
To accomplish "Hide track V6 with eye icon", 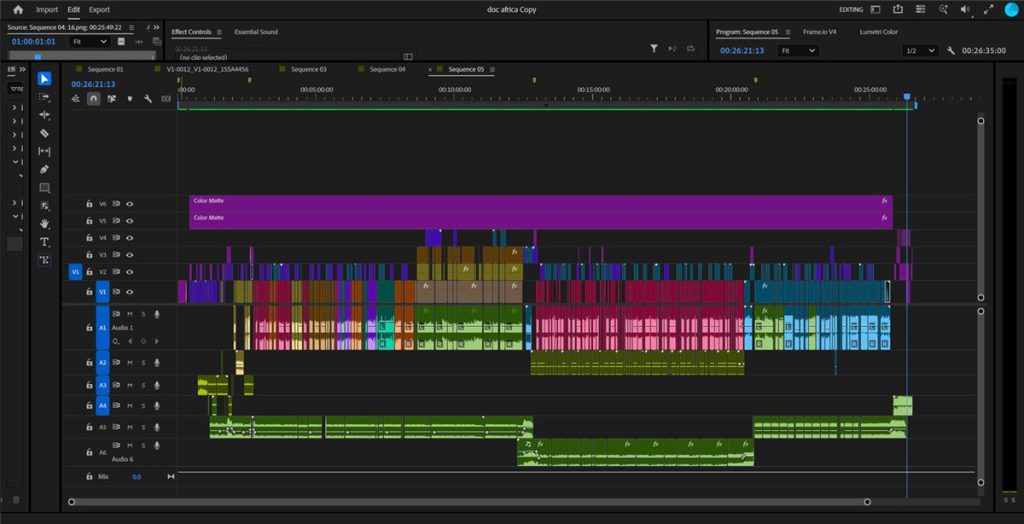I will 130,204.
